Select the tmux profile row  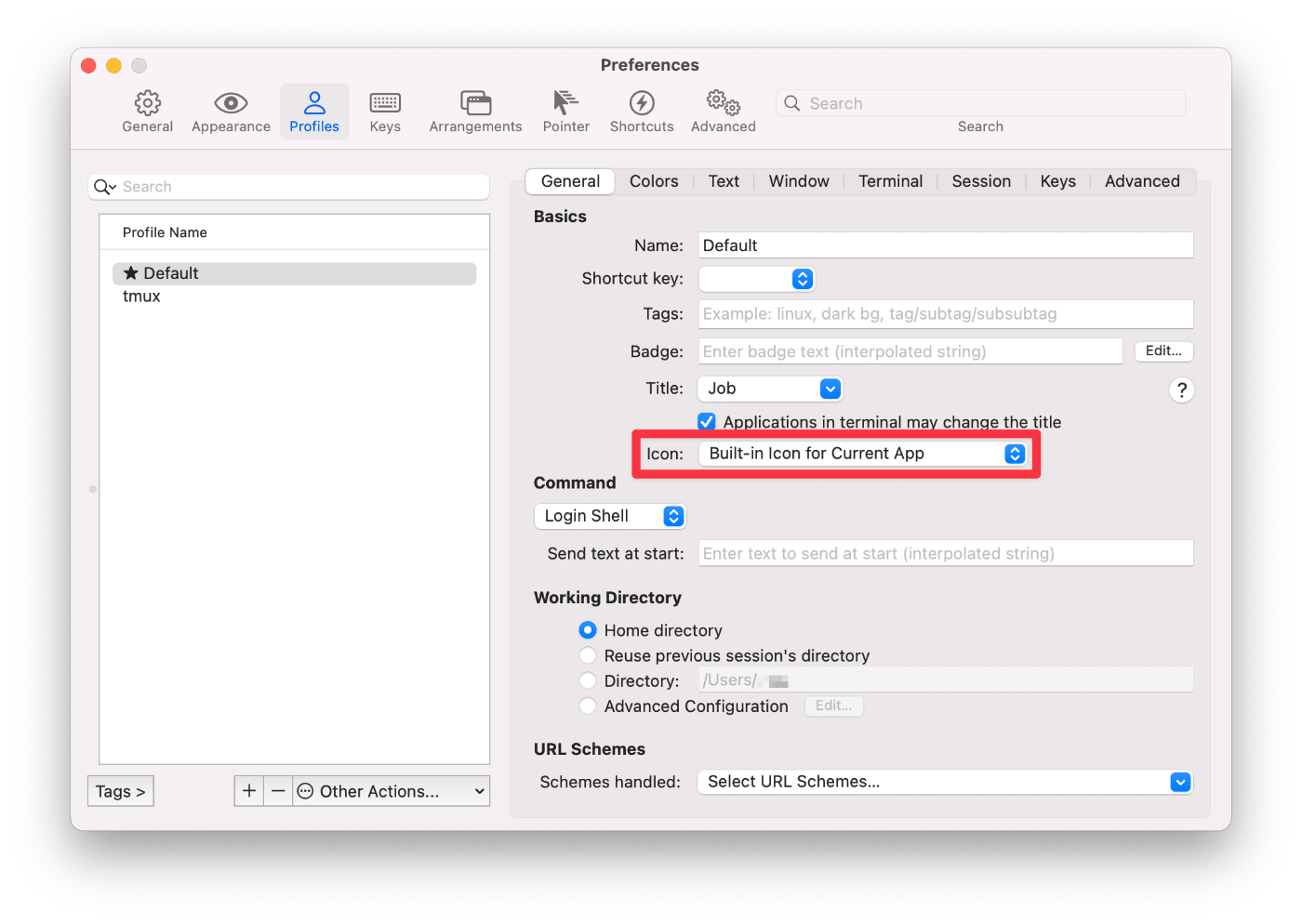tap(294, 297)
